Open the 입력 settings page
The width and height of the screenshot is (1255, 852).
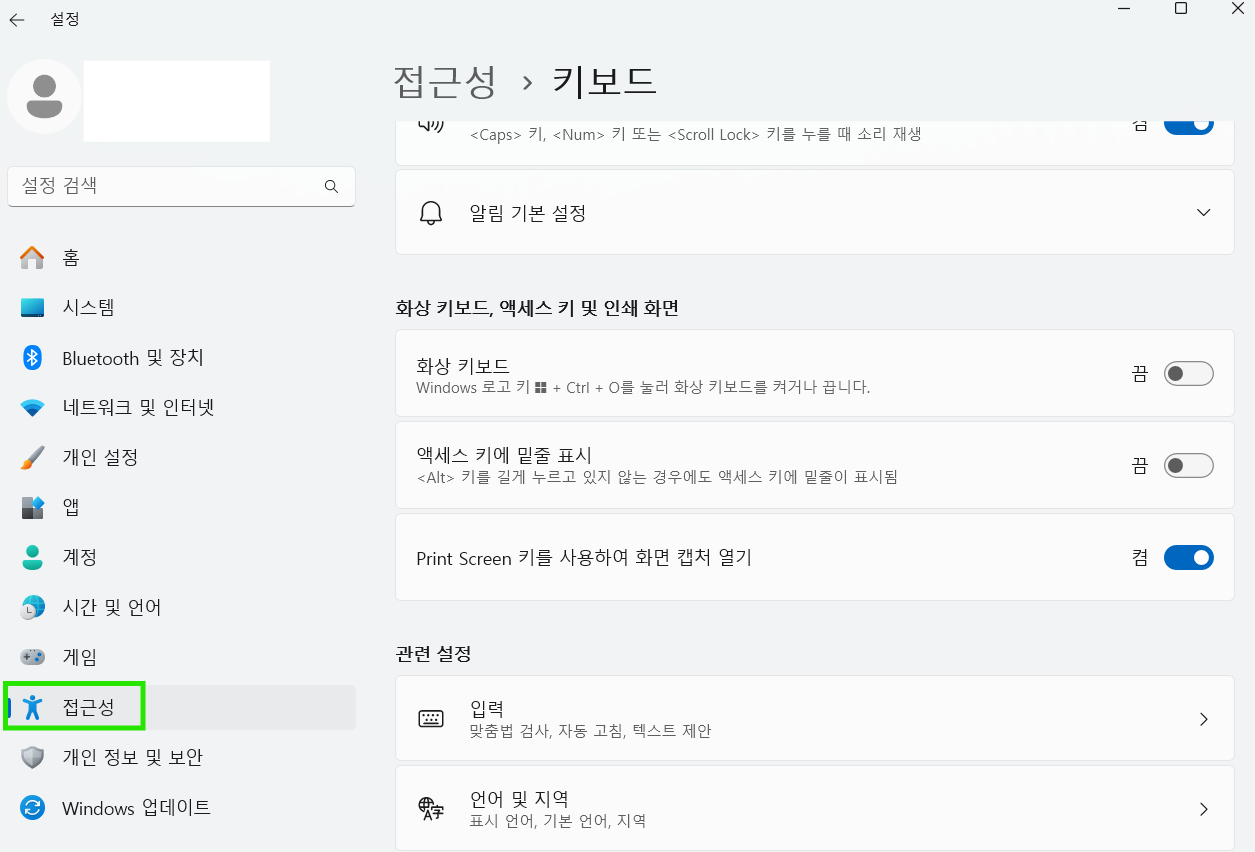815,718
